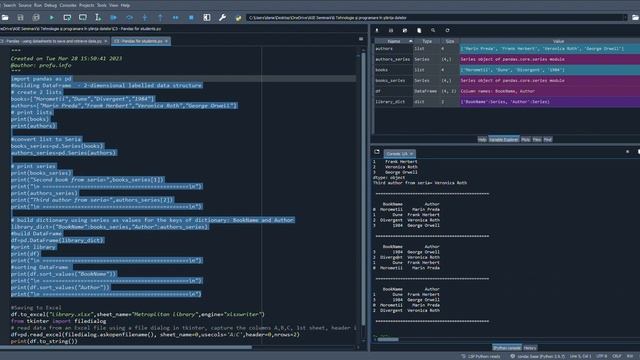Open Preferences via the wrench icon
The width and height of the screenshot is (640, 360).
(222, 18)
